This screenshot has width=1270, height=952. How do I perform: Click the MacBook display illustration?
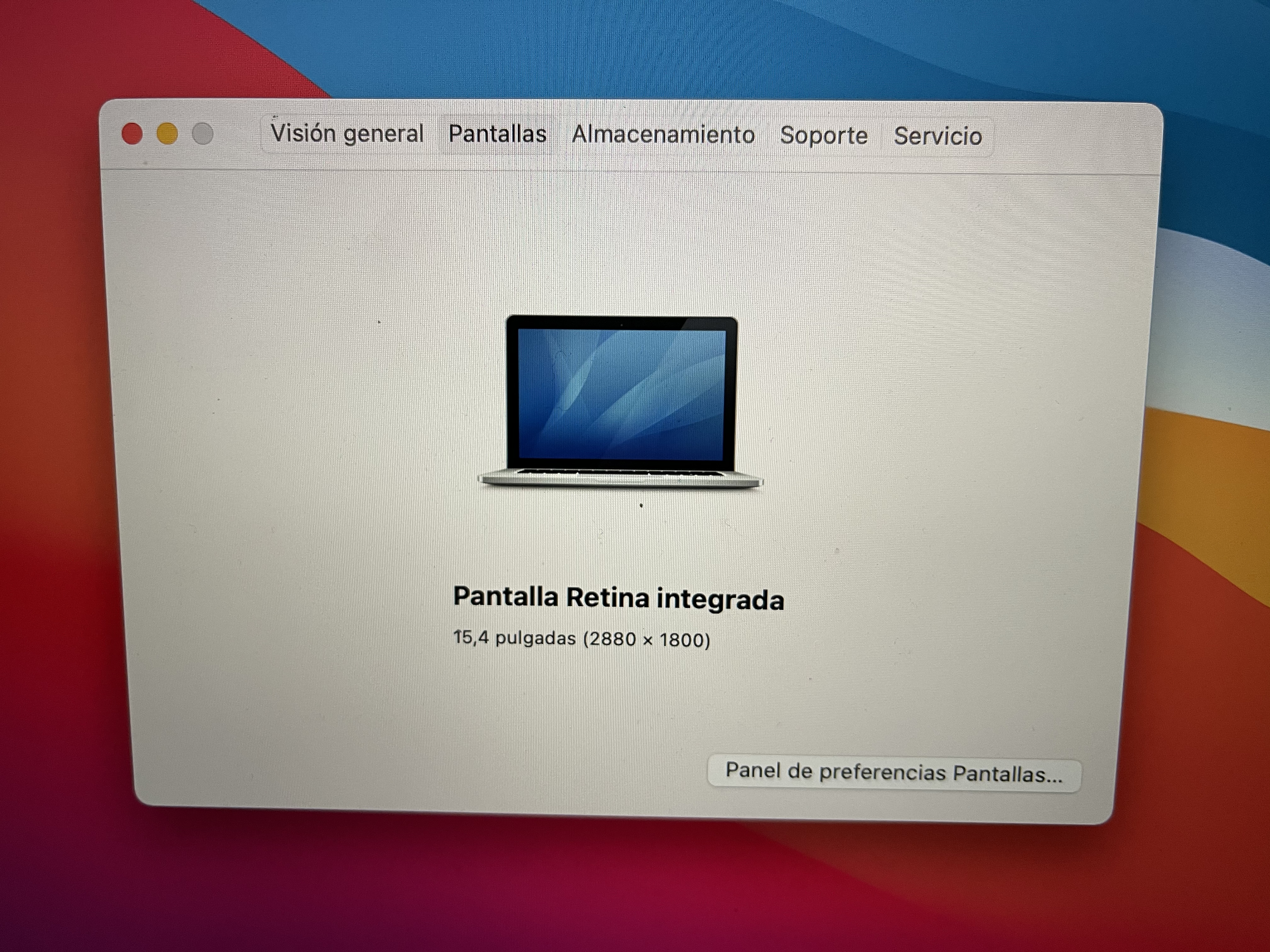coord(621,402)
